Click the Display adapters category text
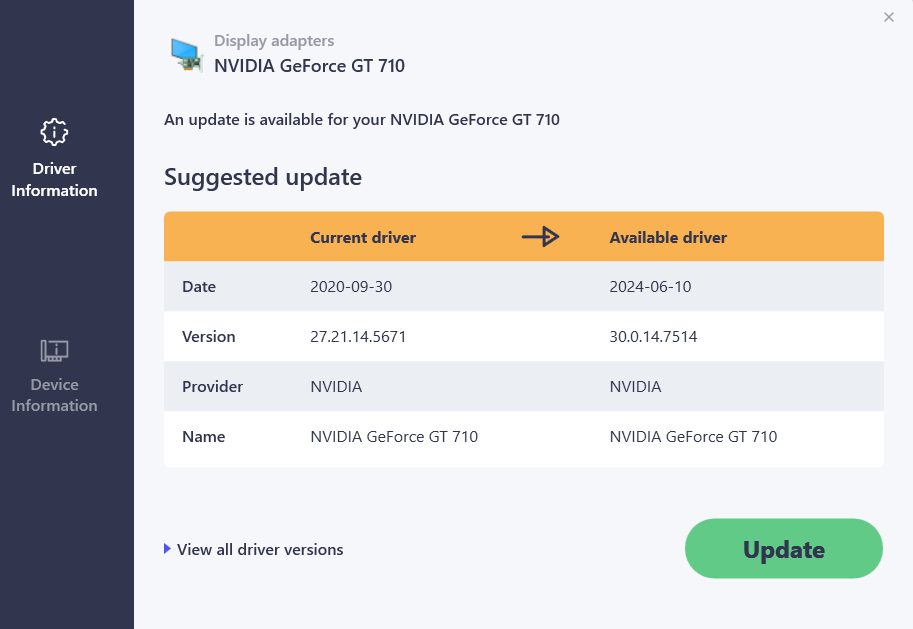 (x=274, y=41)
